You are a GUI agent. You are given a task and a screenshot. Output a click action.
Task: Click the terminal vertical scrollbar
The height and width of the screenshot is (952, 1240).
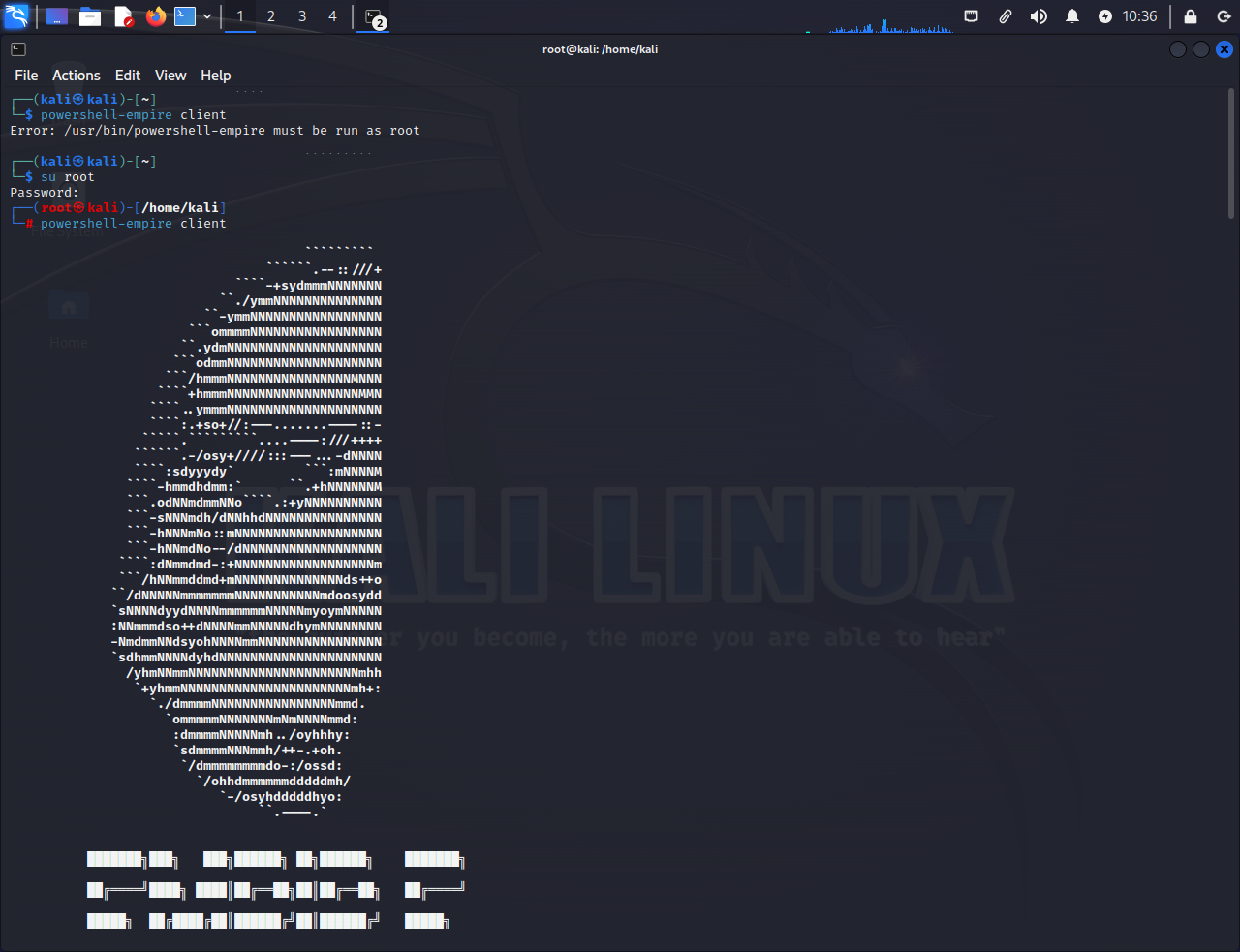(1232, 155)
